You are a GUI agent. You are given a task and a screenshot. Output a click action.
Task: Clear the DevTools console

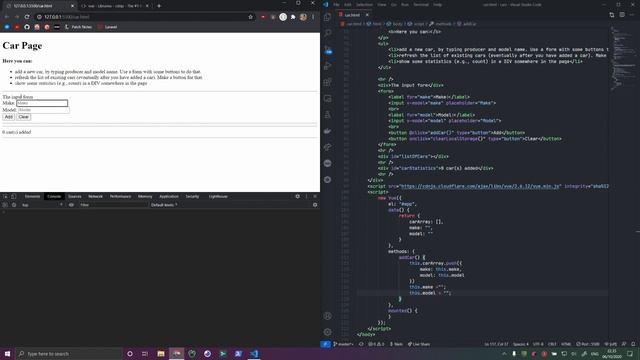coord(13,205)
